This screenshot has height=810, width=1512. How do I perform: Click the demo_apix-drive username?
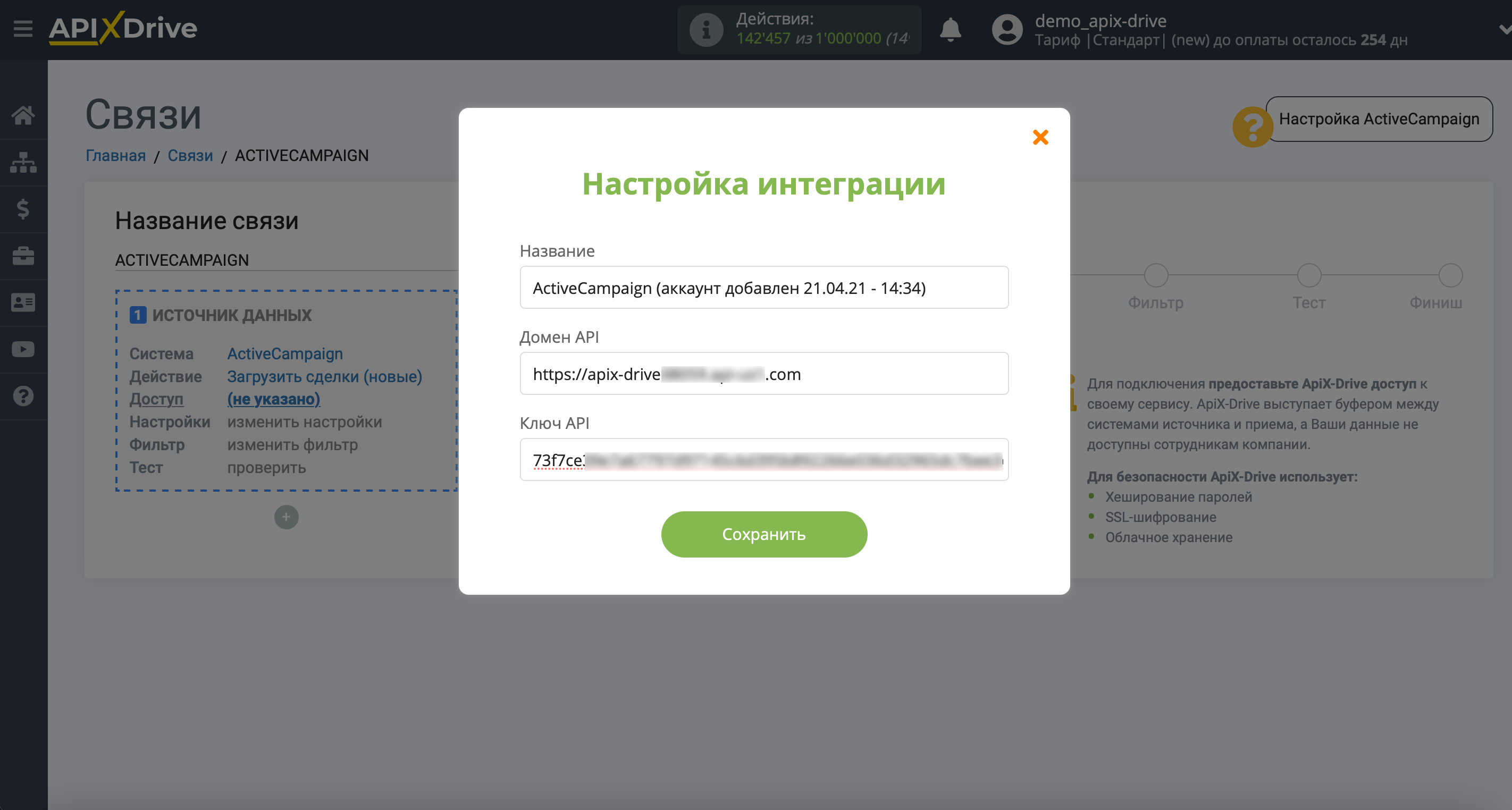click(1101, 21)
